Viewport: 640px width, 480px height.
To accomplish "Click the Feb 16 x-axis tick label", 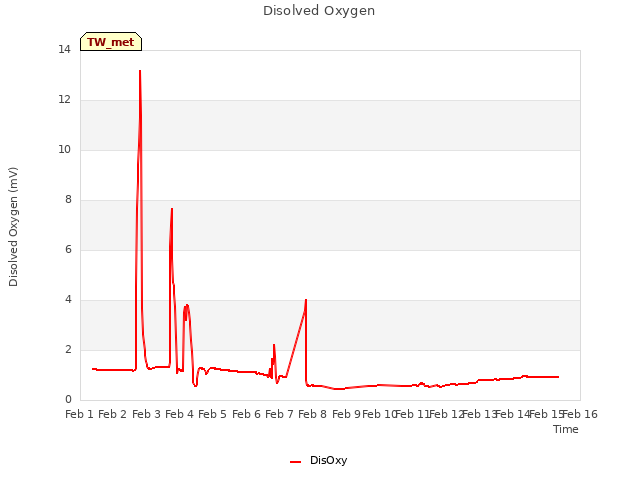I will point(580,415).
